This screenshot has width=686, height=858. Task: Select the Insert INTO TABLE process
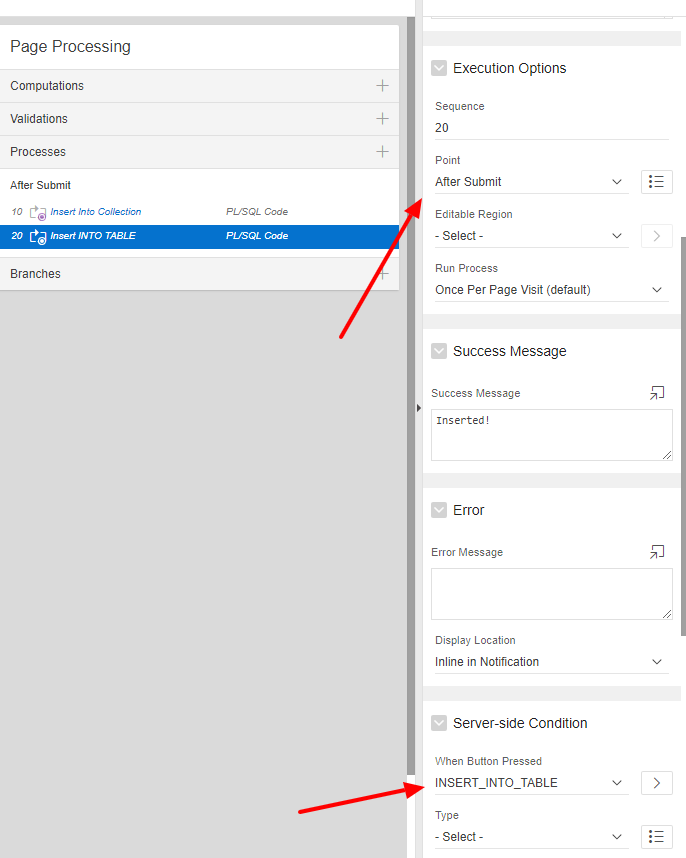click(93, 236)
